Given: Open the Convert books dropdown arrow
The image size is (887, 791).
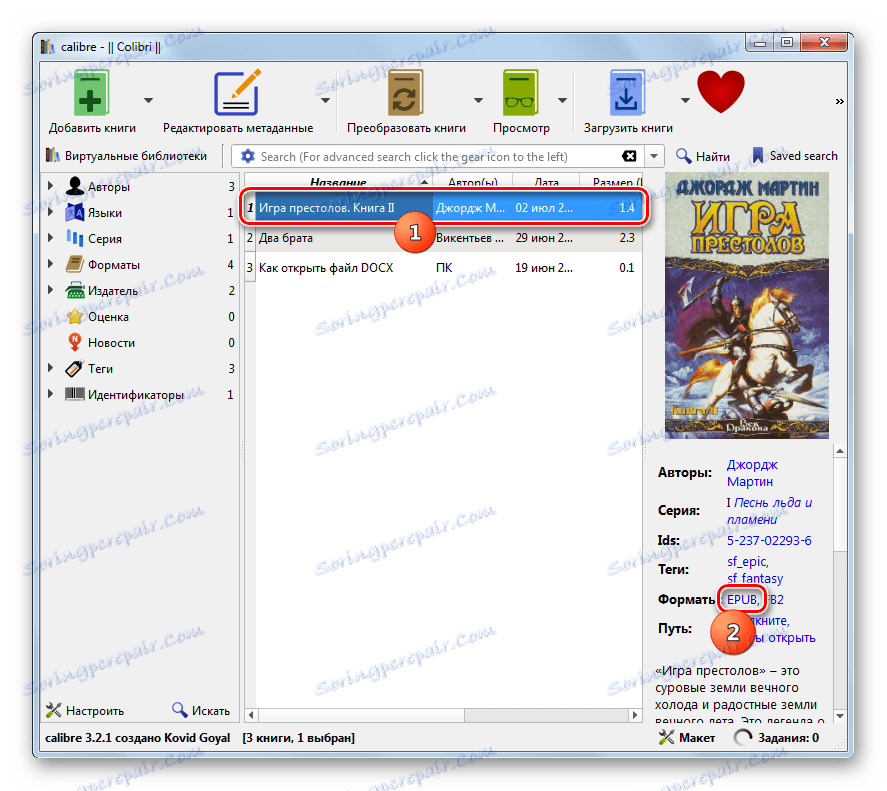Looking at the screenshot, I should pos(478,100).
